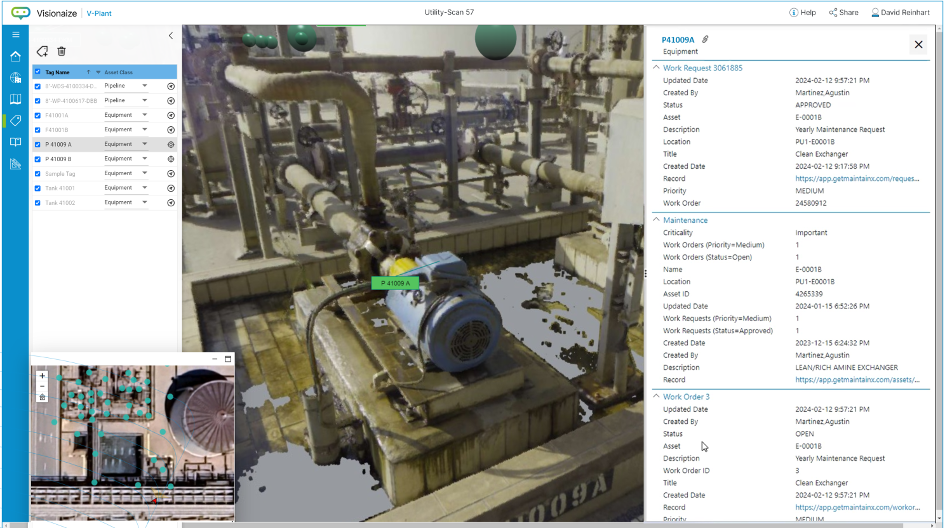The height and width of the screenshot is (528, 946).
Task: Open the Help menu
Action: [x=802, y=13]
